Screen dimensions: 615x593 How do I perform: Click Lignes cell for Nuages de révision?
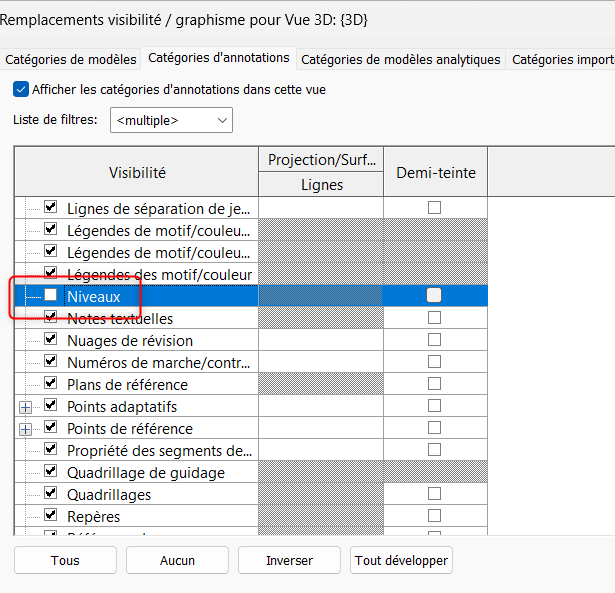click(321, 340)
